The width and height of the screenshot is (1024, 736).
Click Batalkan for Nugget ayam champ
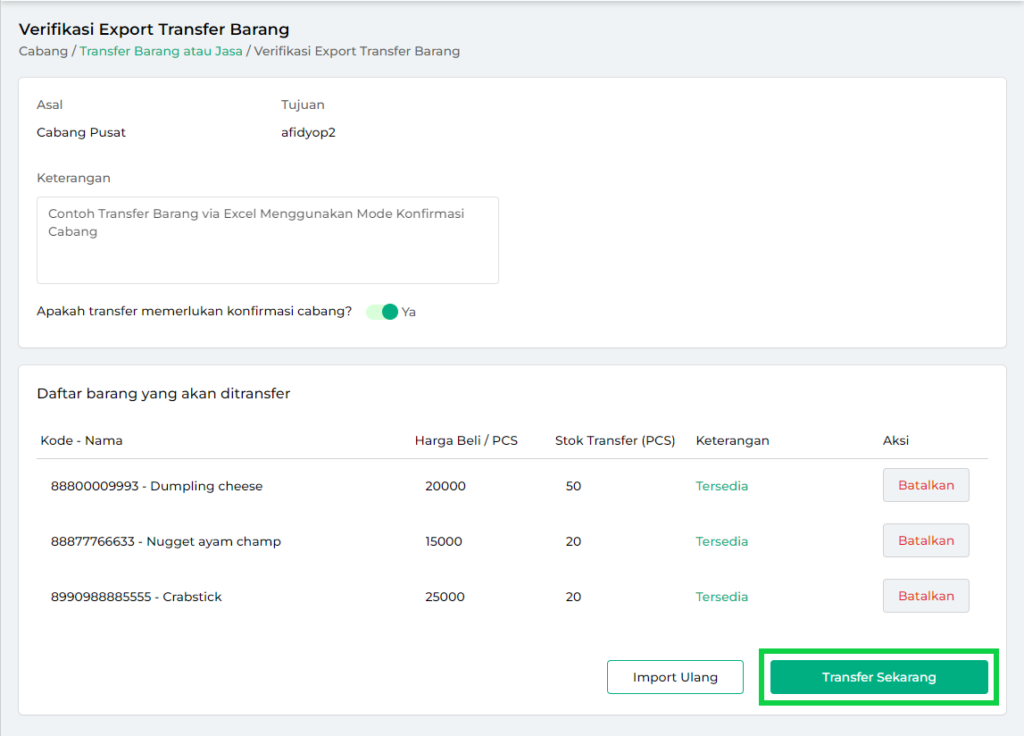coord(925,540)
